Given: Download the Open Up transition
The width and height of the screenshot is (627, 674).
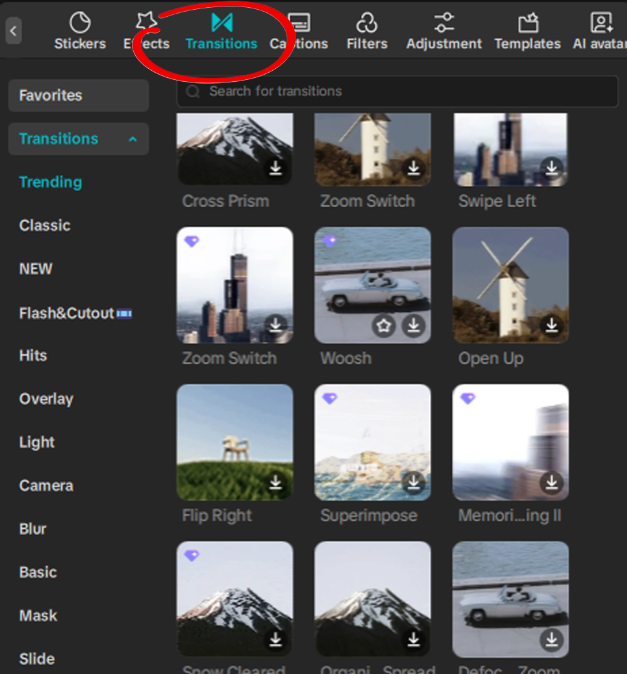Looking at the screenshot, I should click(x=551, y=325).
